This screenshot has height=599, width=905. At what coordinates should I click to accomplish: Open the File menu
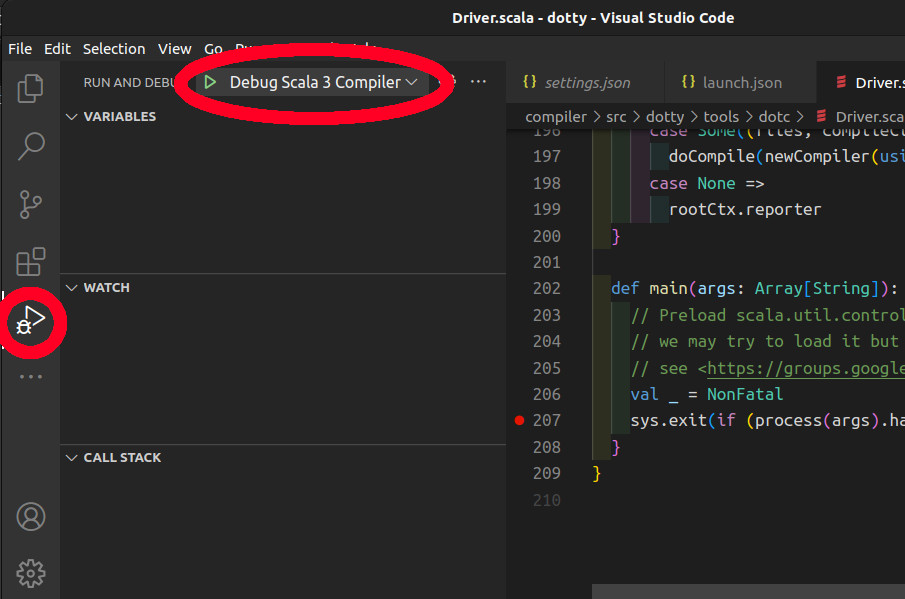19,48
